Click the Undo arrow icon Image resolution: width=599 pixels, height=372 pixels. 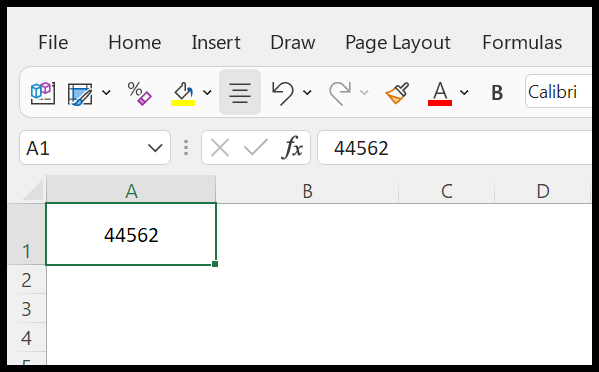pyautogui.click(x=283, y=93)
